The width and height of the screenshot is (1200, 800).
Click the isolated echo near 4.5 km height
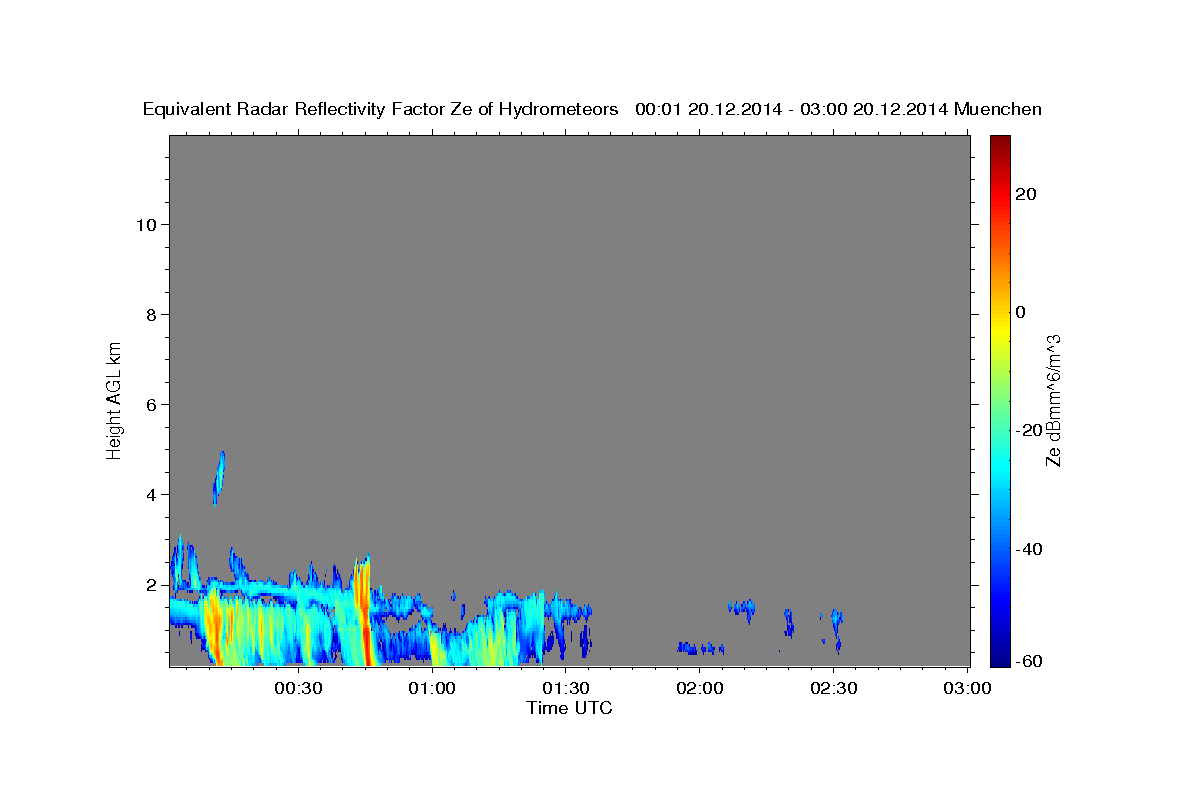pyautogui.click(x=219, y=477)
